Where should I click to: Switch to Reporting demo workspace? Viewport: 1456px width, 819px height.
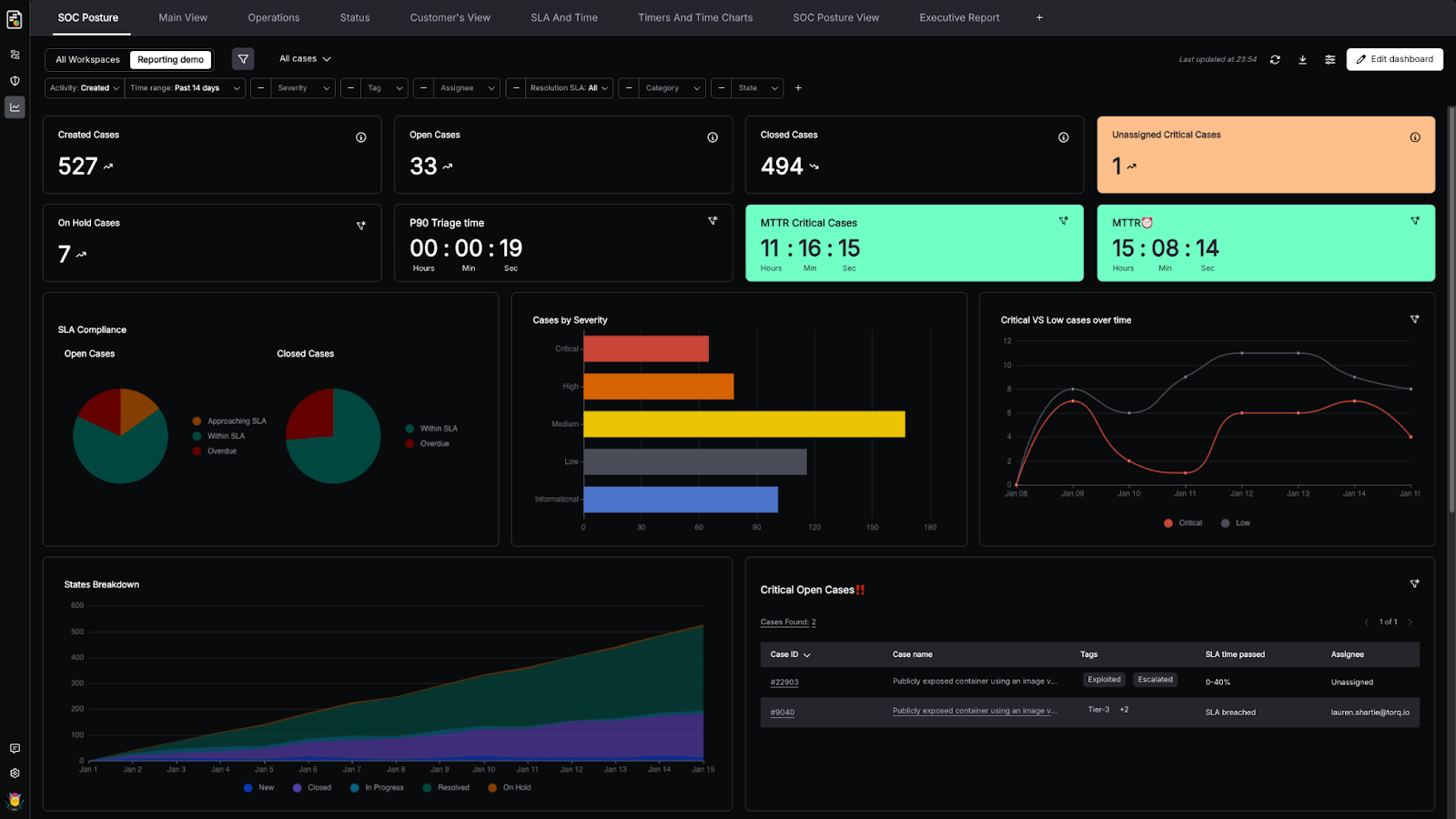[170, 60]
